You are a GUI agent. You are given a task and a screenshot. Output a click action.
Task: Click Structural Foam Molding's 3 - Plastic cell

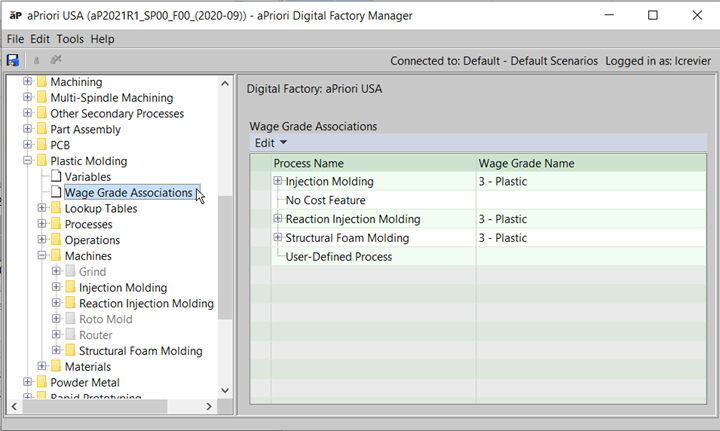(x=591, y=238)
